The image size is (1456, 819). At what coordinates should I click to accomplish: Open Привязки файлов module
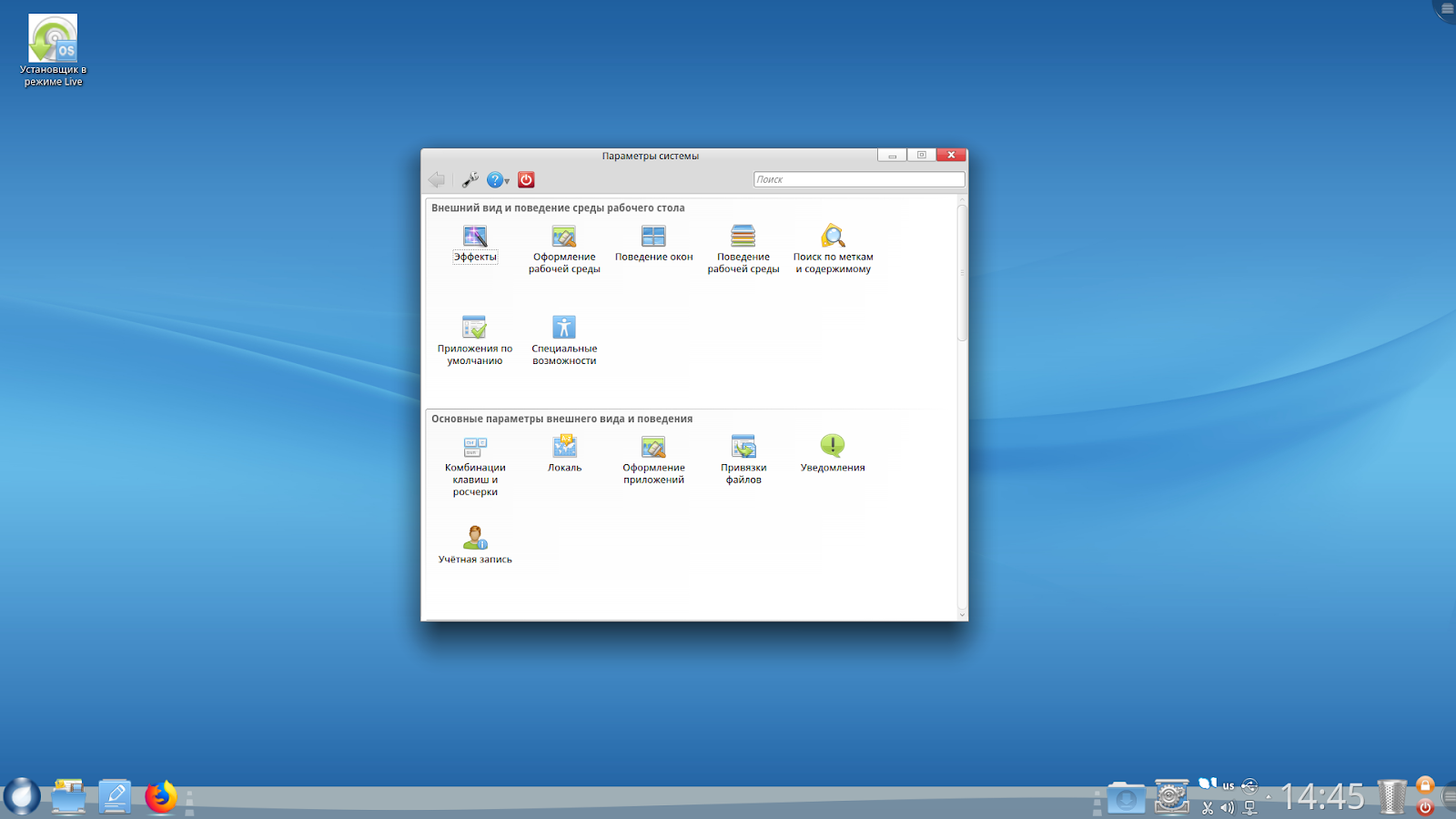743,460
